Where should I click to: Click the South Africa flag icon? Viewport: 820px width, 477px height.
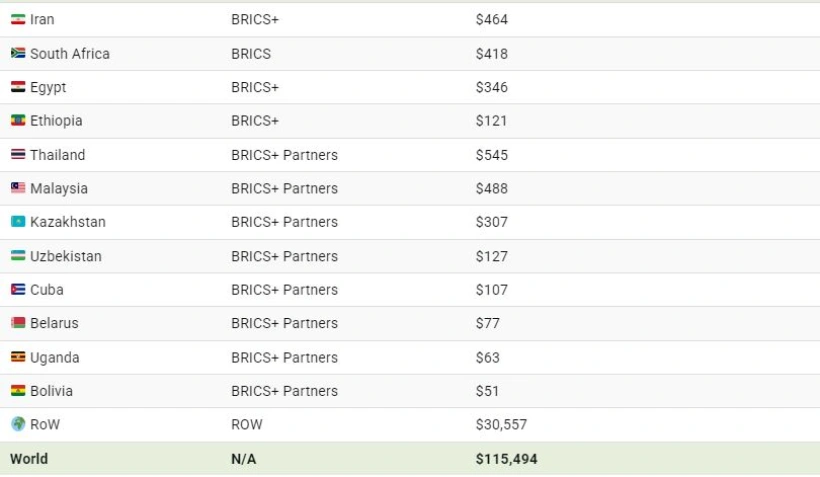pos(18,53)
